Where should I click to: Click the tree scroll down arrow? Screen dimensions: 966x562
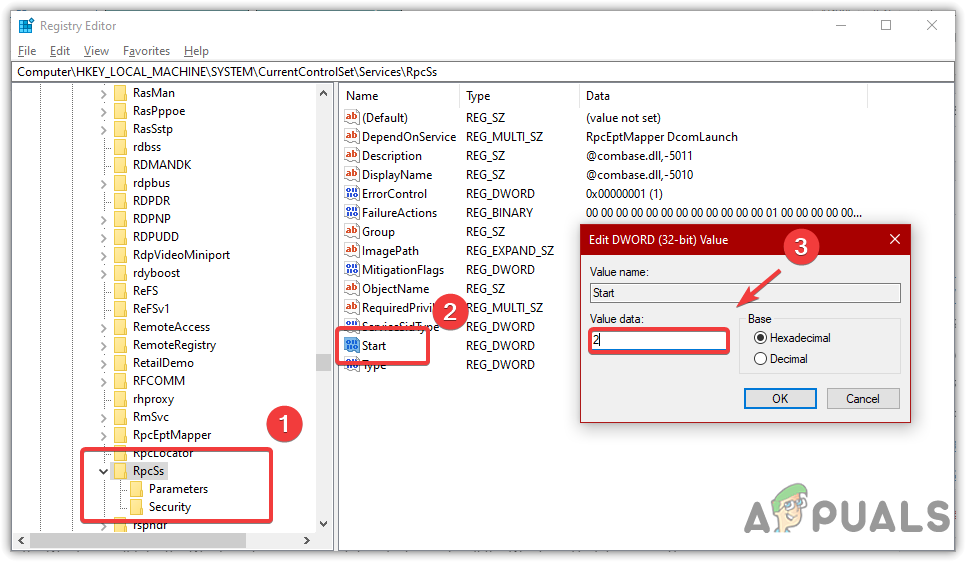[x=323, y=524]
